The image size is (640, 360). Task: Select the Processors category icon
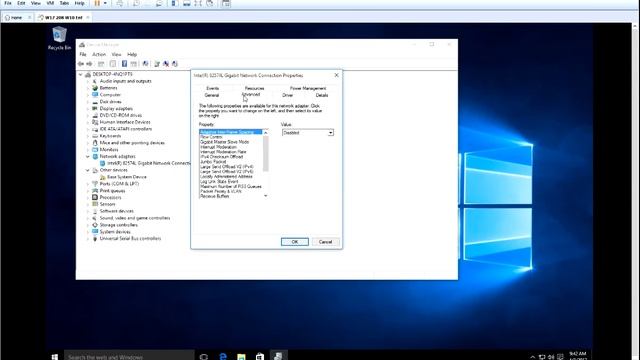[x=95, y=198]
